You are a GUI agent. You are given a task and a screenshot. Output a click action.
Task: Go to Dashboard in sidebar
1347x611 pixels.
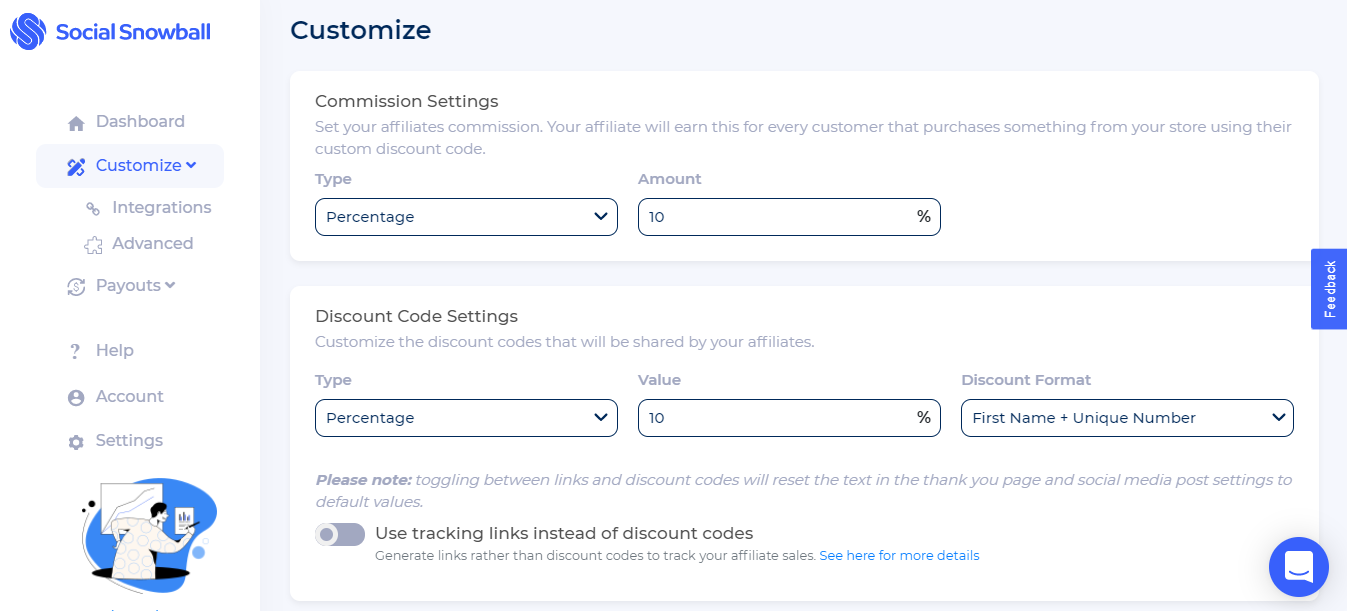pyautogui.click(x=140, y=122)
